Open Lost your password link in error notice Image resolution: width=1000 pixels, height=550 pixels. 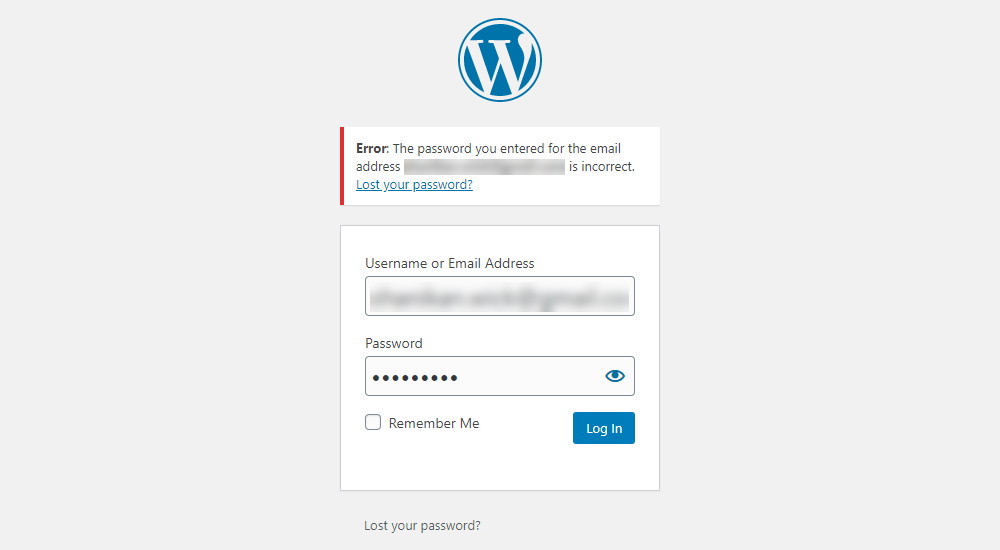[414, 185]
